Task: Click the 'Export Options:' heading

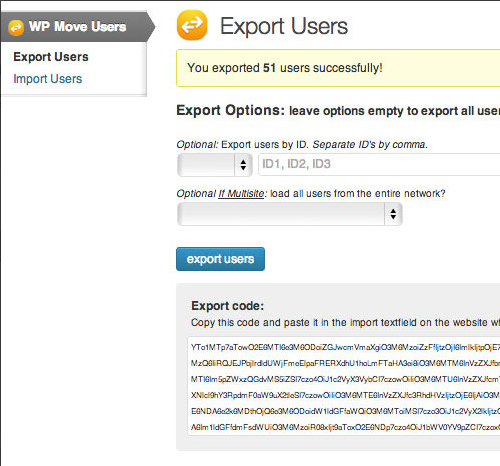Action: (231, 110)
